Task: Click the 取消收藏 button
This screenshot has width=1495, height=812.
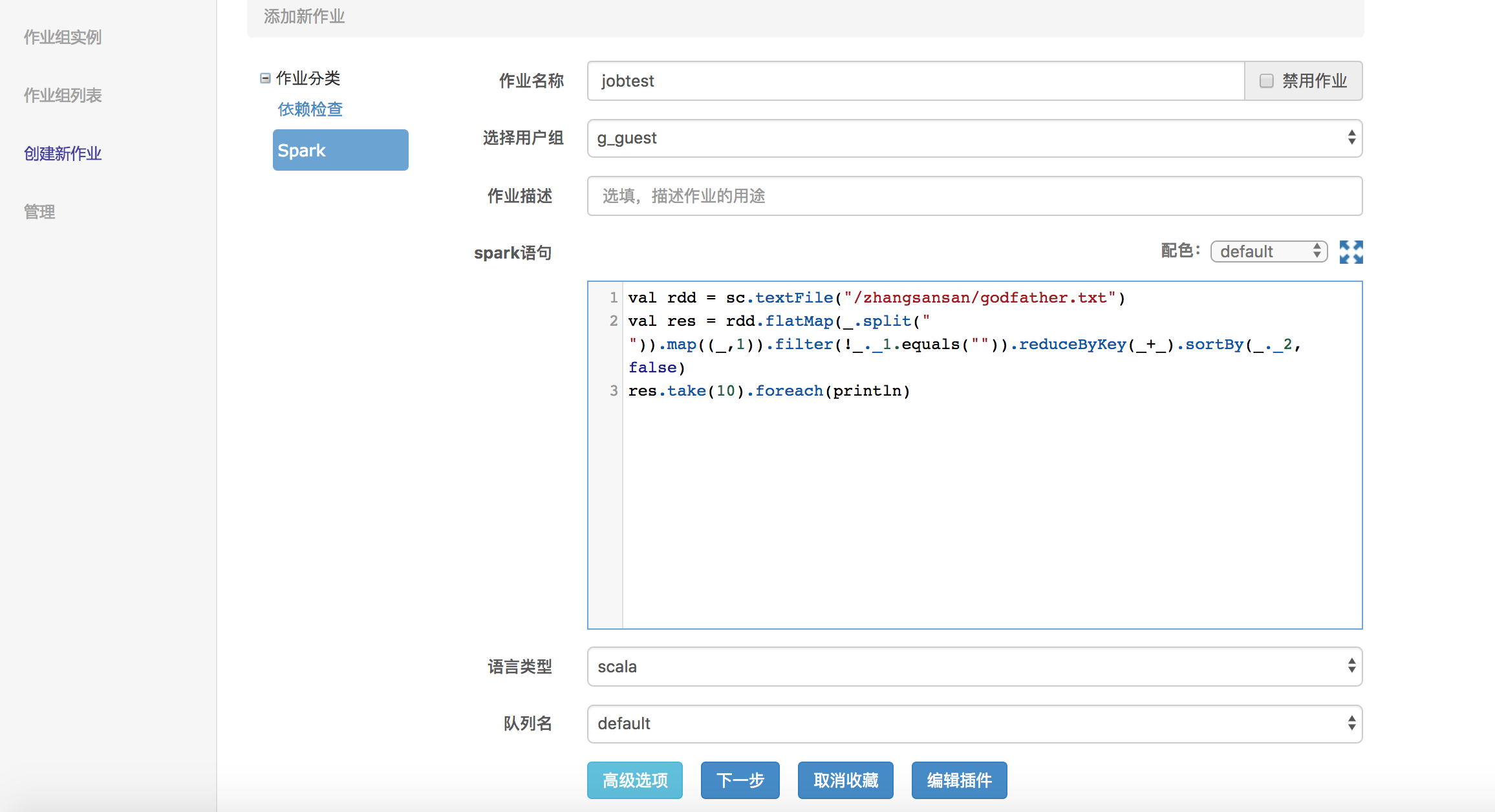Action: 845,780
